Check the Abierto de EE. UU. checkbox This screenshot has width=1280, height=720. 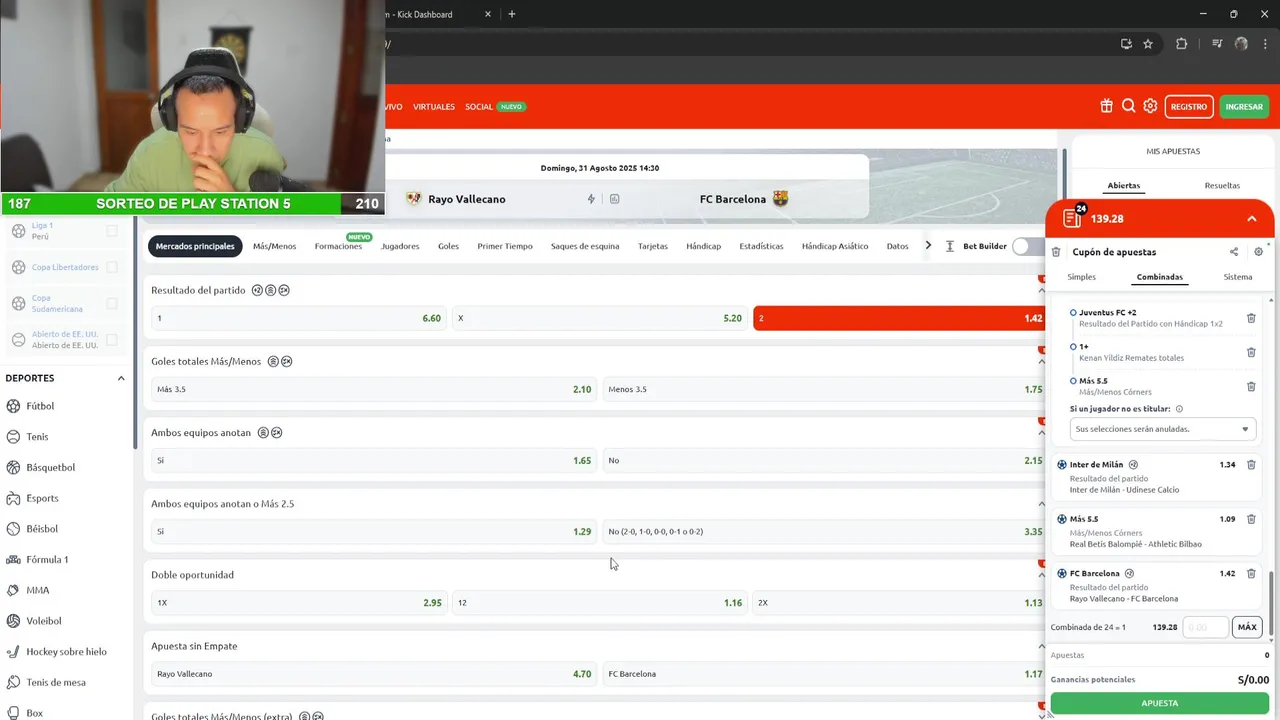click(112, 339)
